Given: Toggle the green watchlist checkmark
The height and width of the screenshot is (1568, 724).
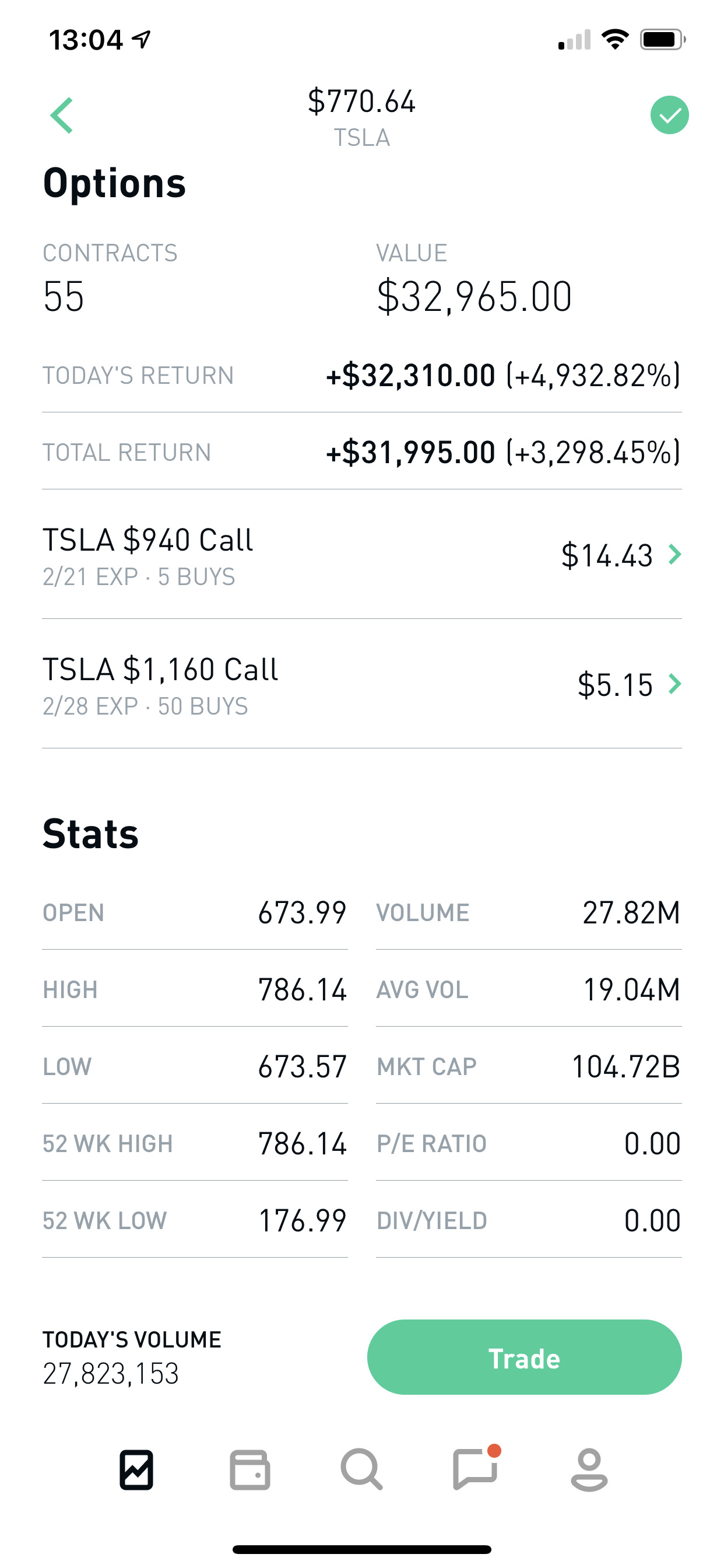Looking at the screenshot, I should (x=669, y=115).
